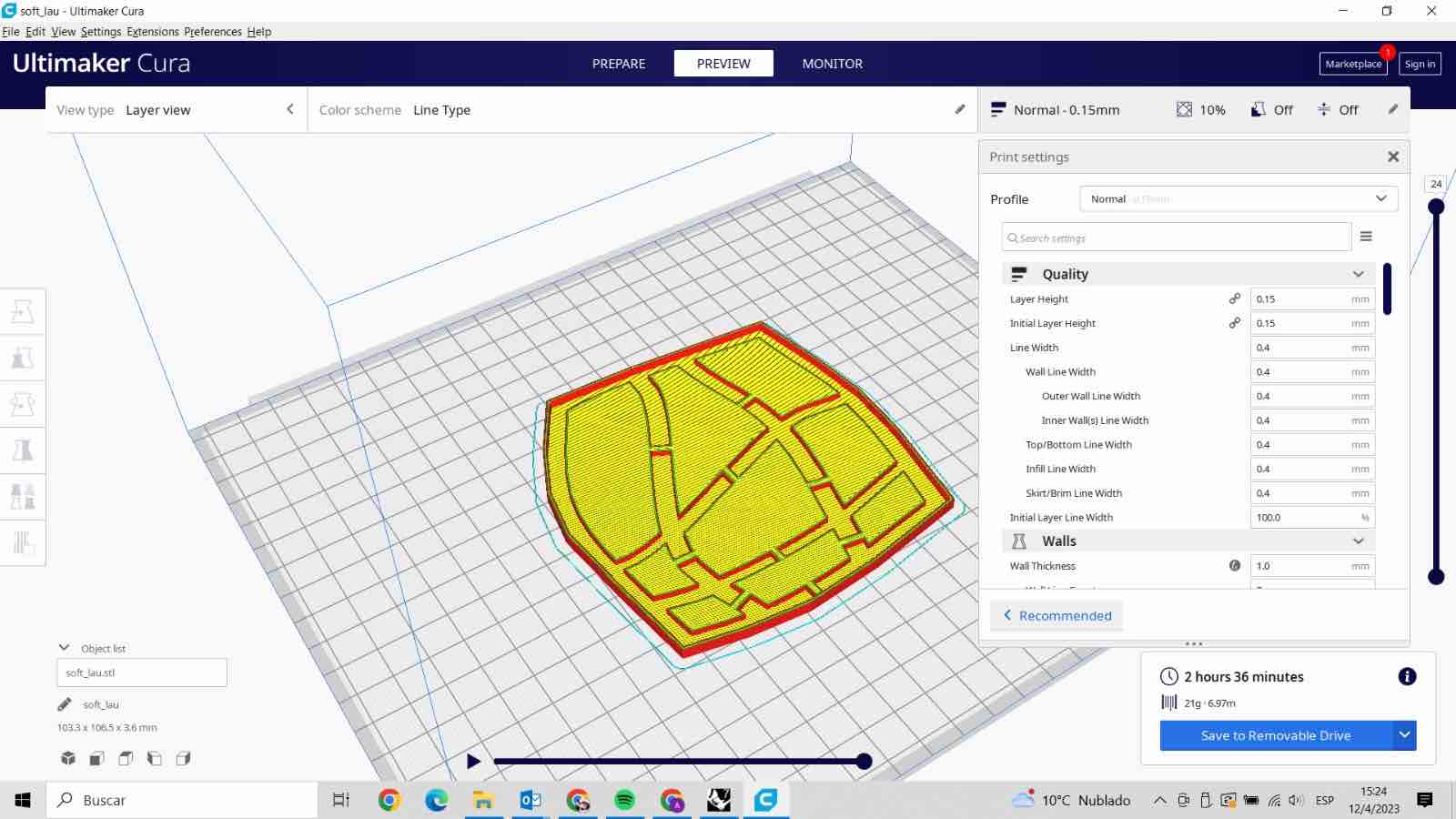
Task: Open Per Model Settings tool
Action: (23, 497)
